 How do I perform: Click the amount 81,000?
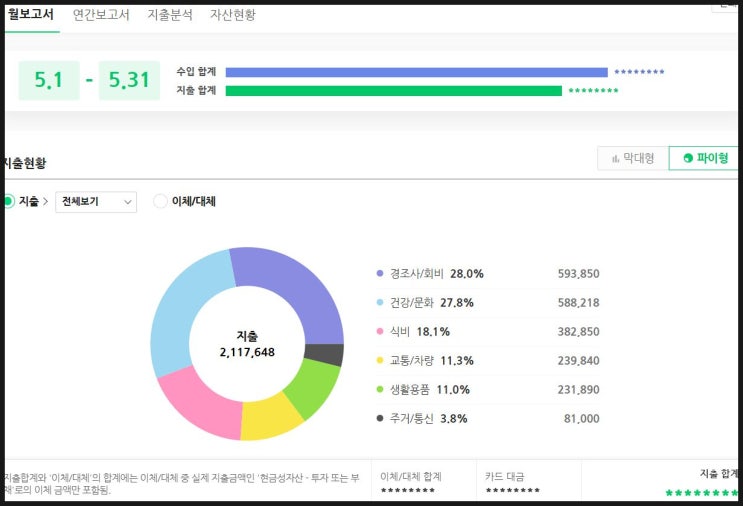coord(582,418)
